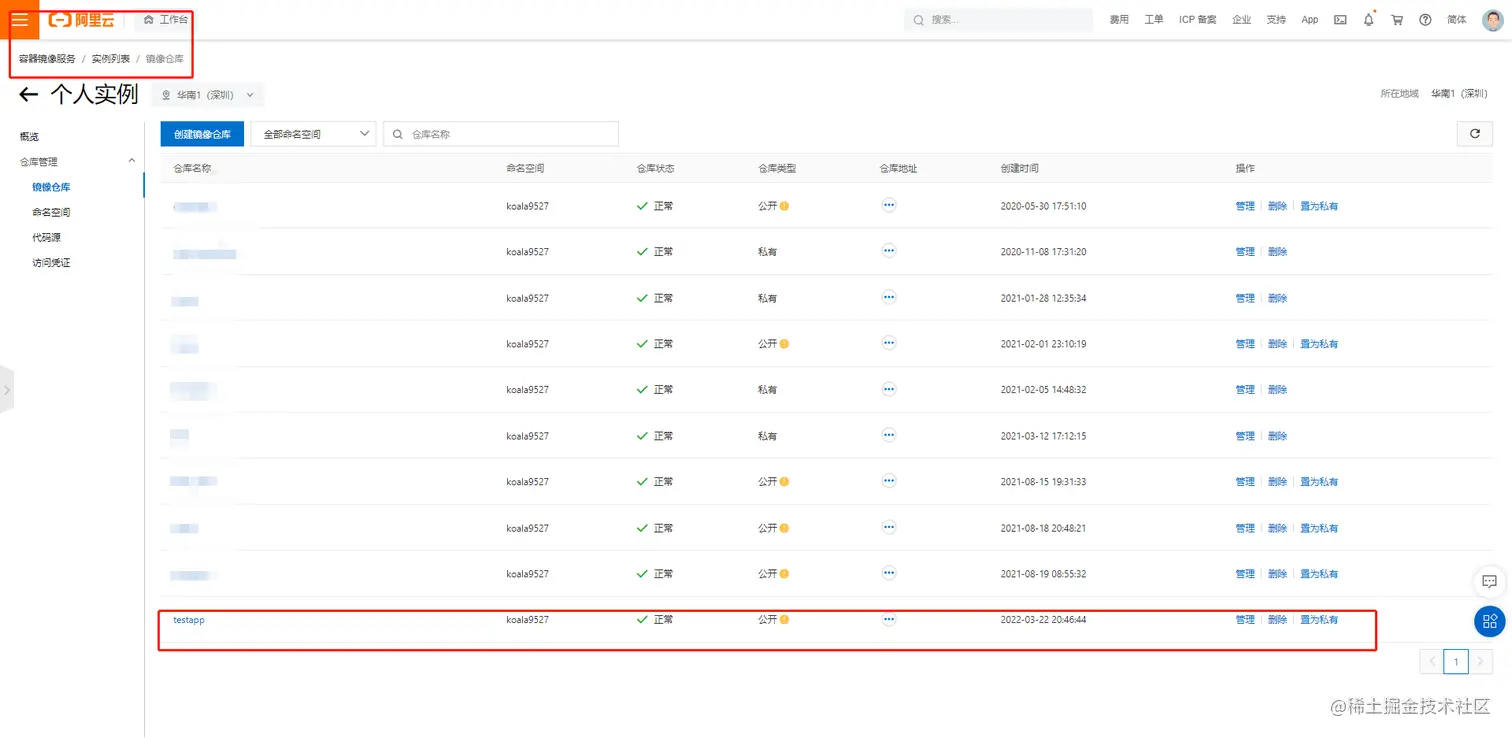Select 访问凭证 in the sidebar

click(x=51, y=263)
